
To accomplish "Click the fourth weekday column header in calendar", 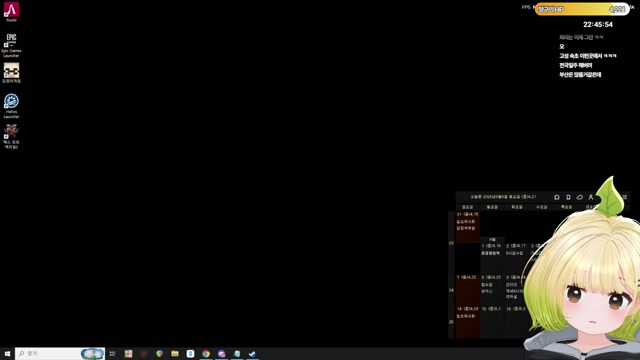I will click(542, 207).
